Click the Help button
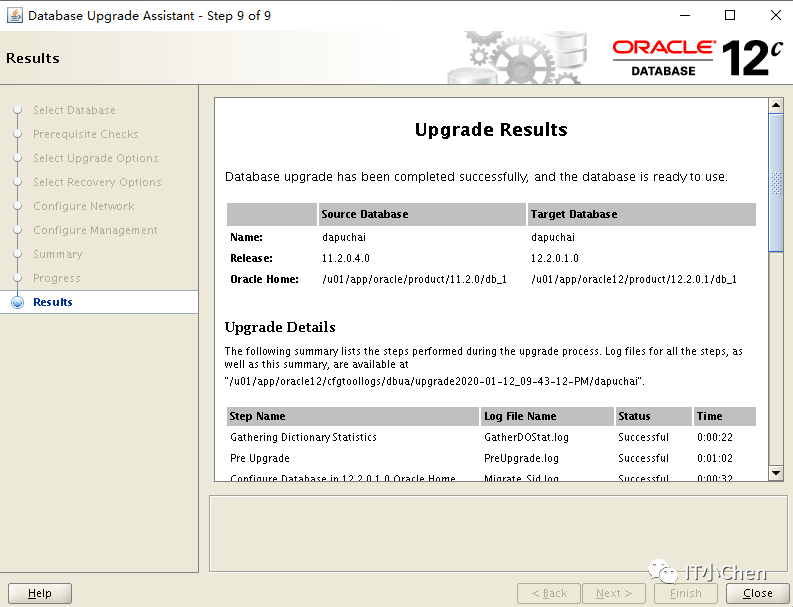Viewport: 793px width, 607px height. (40, 593)
